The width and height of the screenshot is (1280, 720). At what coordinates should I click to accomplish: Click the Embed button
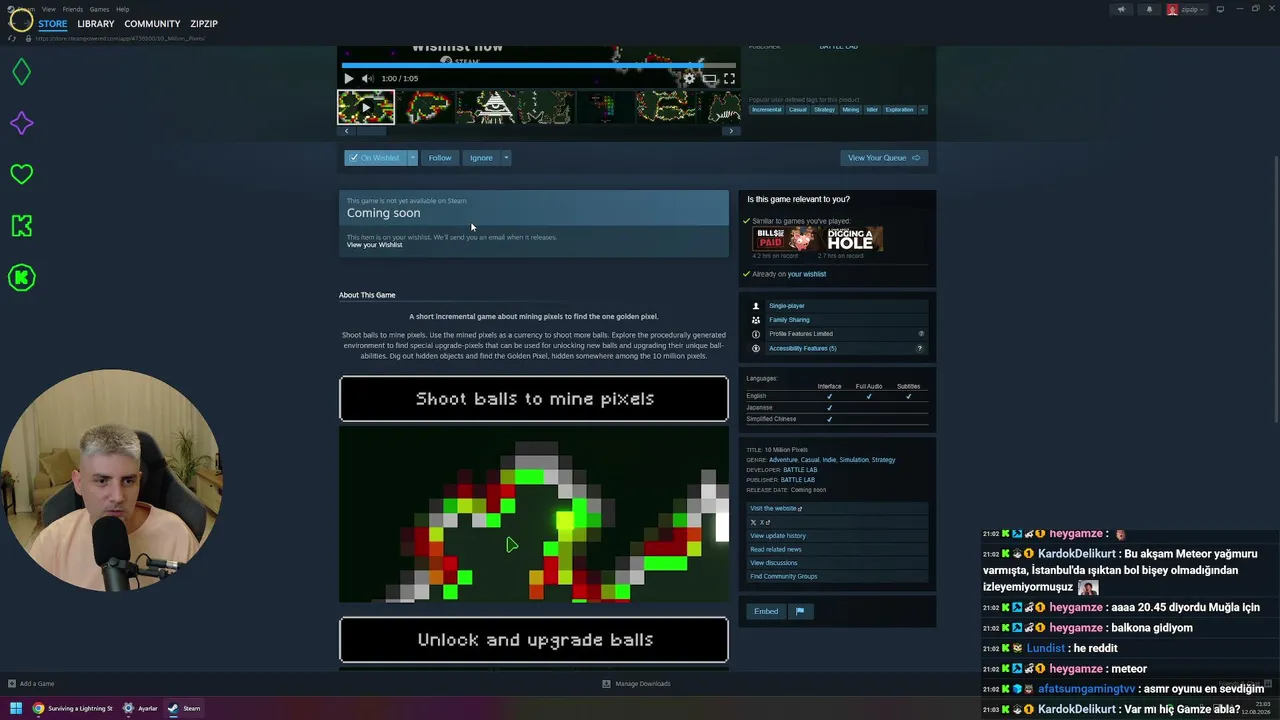click(766, 612)
